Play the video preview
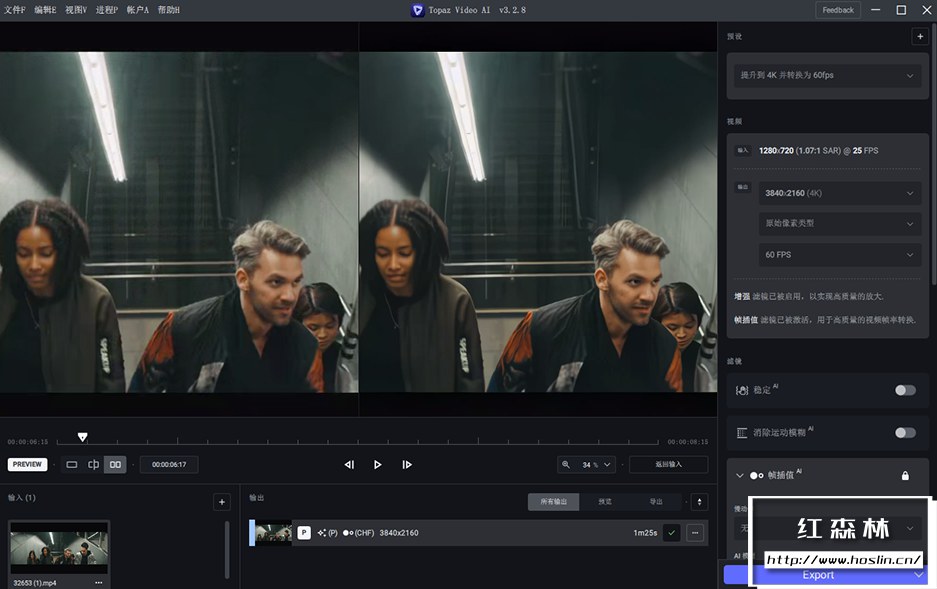937x589 pixels. click(x=377, y=464)
